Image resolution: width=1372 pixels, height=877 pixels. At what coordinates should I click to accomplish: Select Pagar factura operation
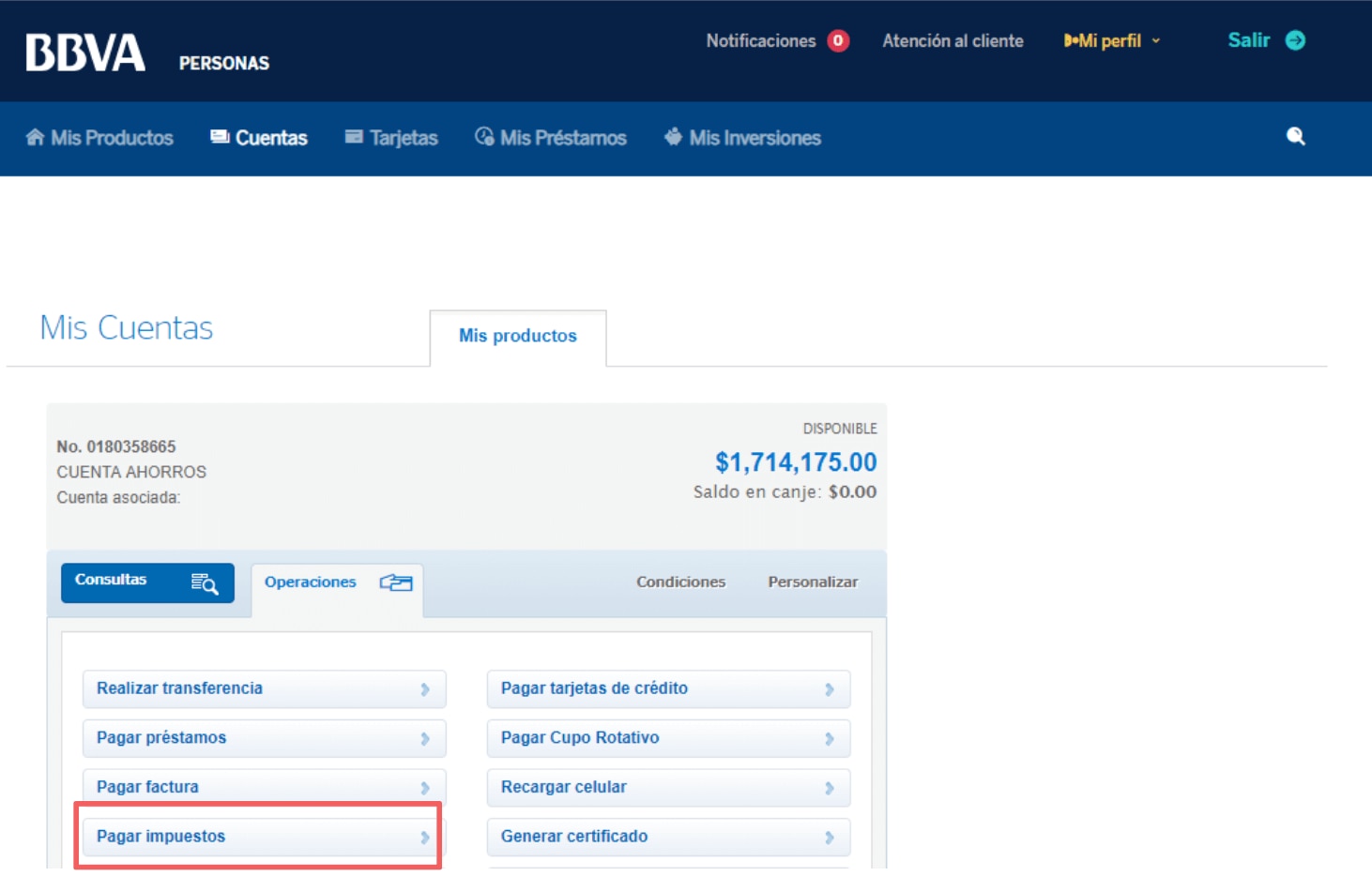(264, 787)
